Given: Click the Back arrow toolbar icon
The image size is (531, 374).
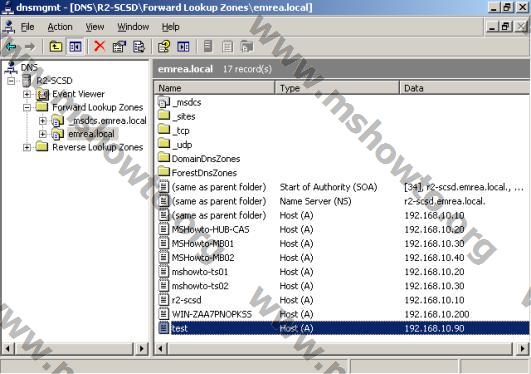Looking at the screenshot, I should (11, 47).
